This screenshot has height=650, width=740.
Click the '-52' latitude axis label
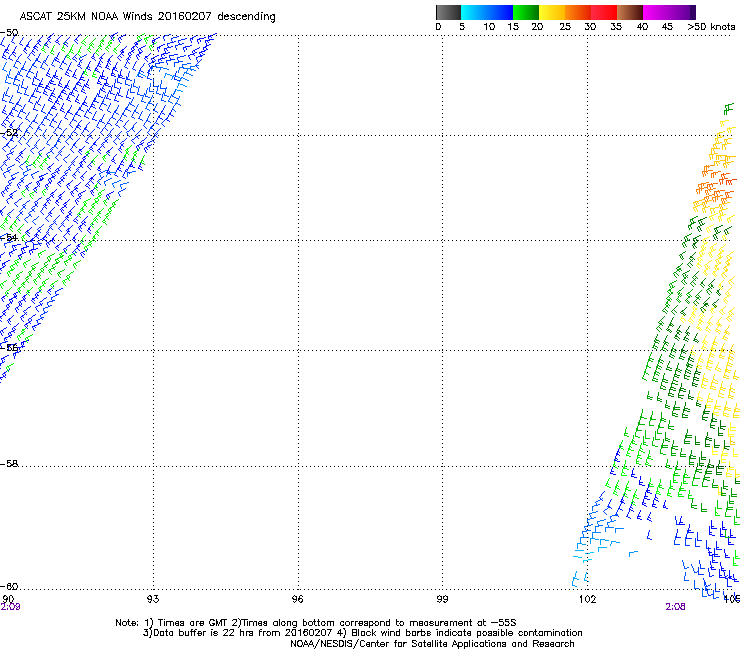(9, 133)
